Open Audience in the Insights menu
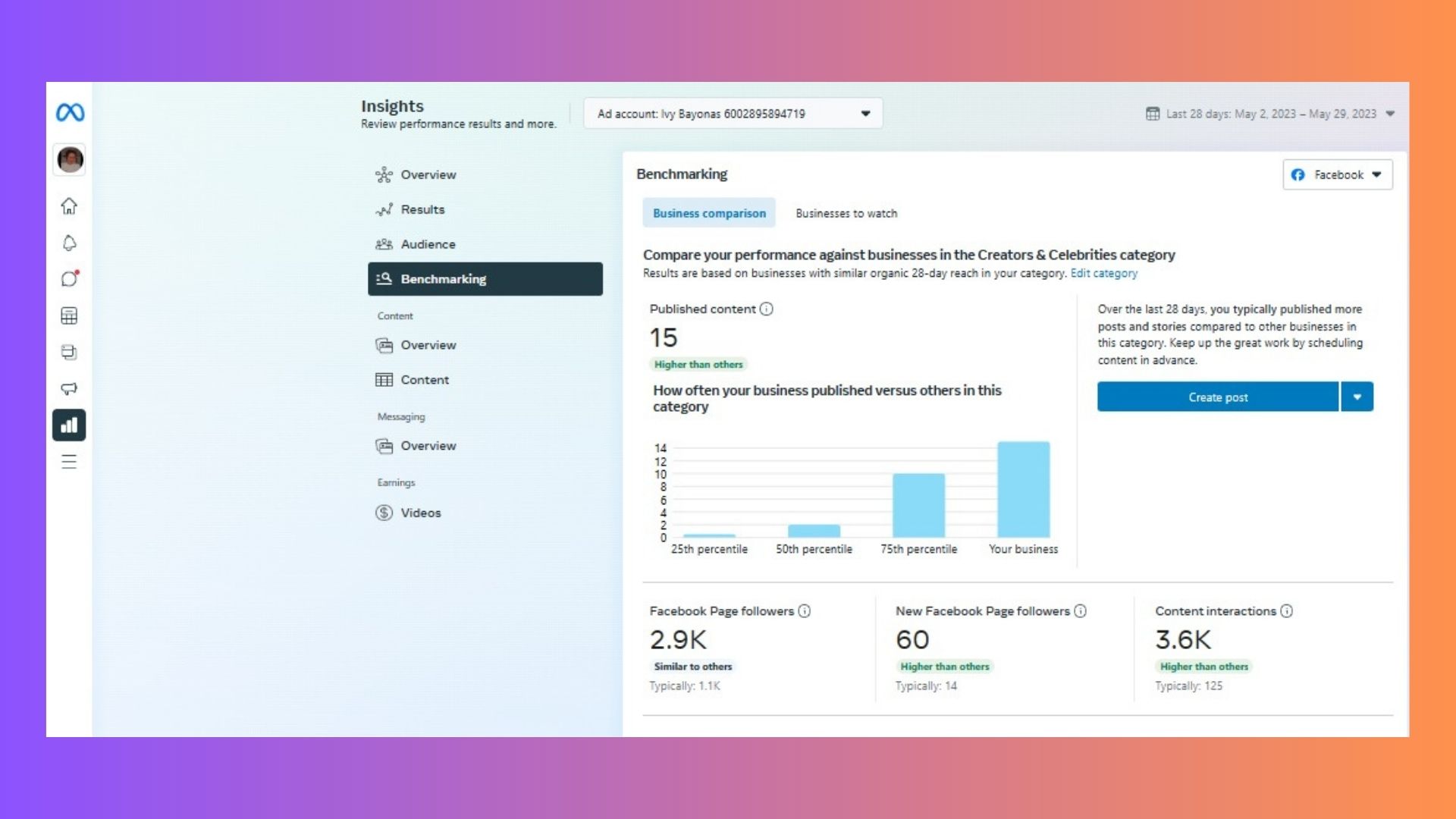This screenshot has width=1456, height=819. (428, 244)
